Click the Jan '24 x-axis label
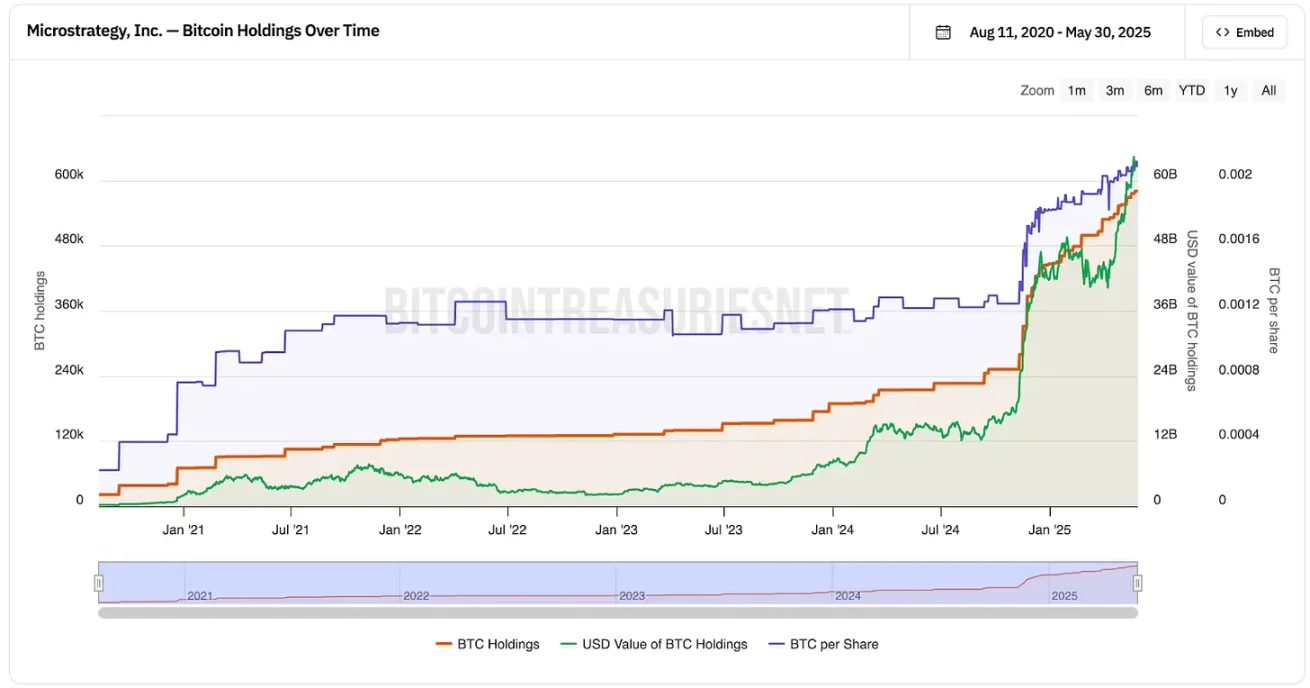 point(832,529)
